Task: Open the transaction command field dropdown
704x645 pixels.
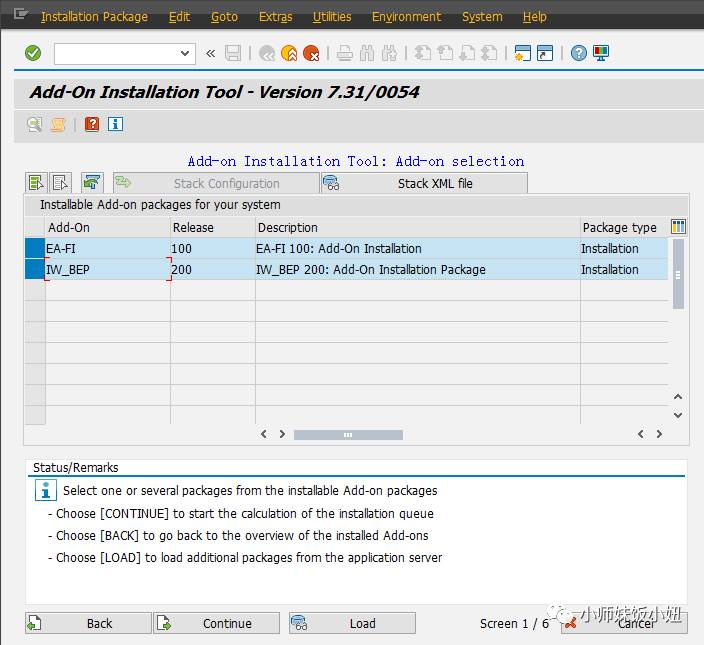Action: pos(185,53)
